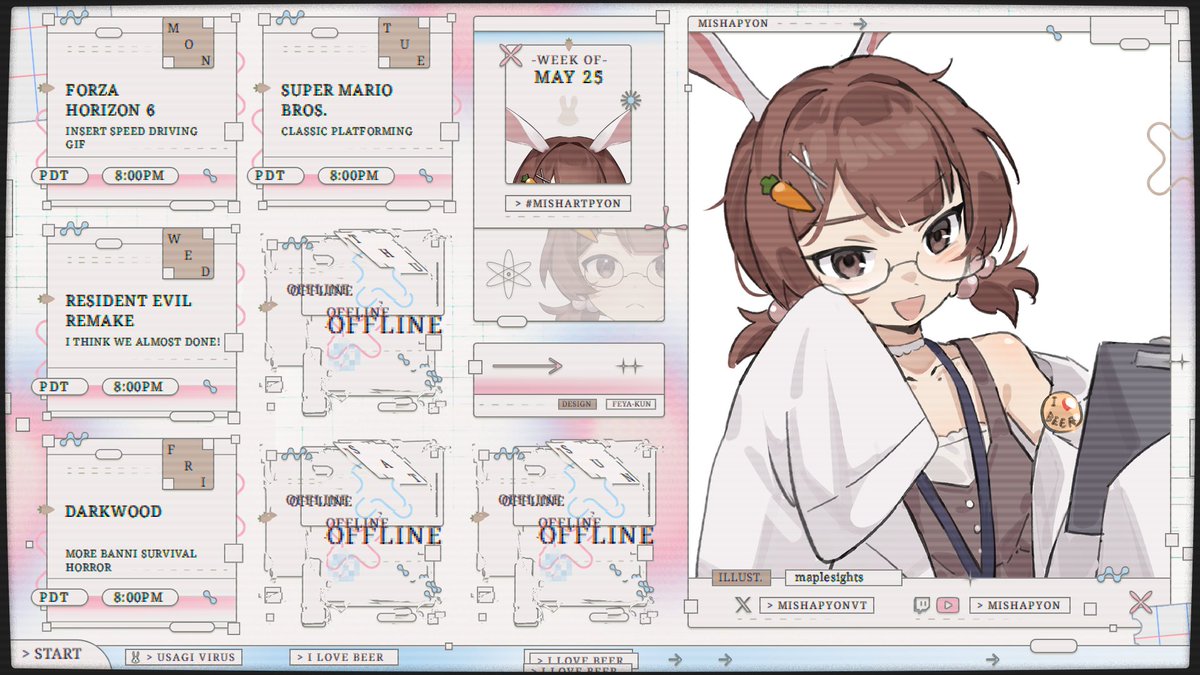This screenshot has width=1200, height=675.
Task: Open the > MISHAPYONVT link
Action: click(x=817, y=605)
